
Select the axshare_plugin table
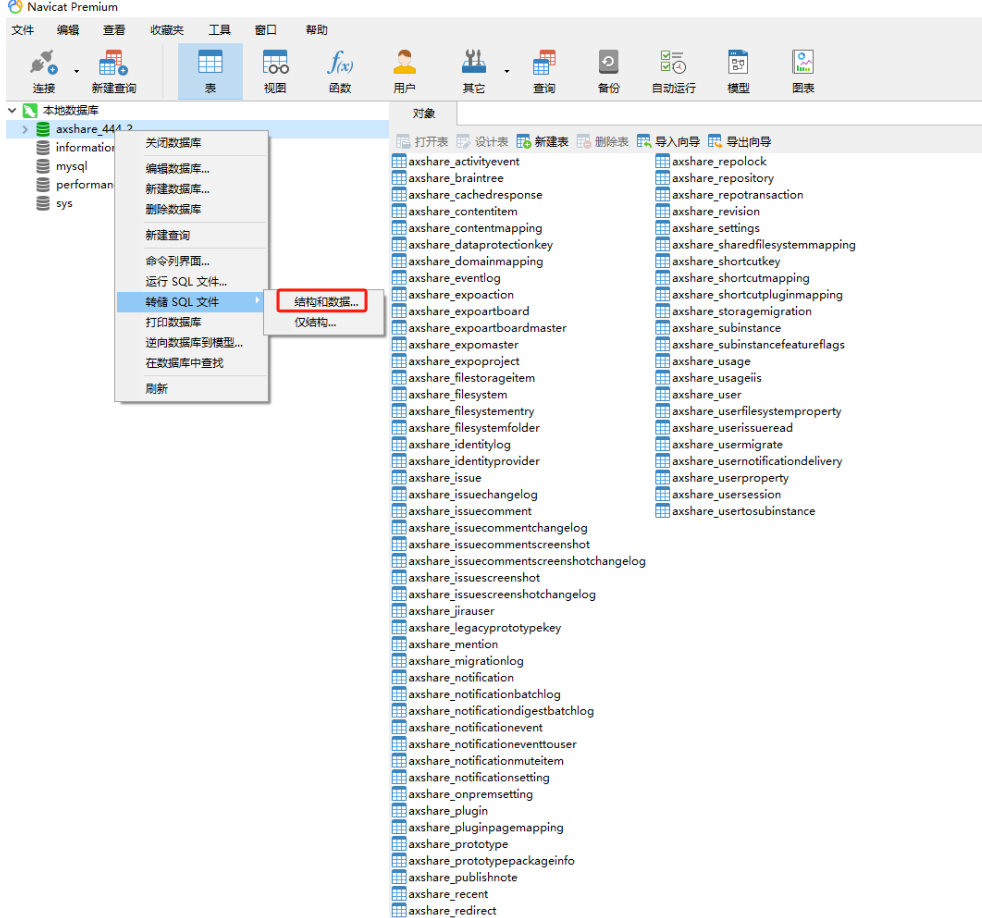click(x=440, y=811)
